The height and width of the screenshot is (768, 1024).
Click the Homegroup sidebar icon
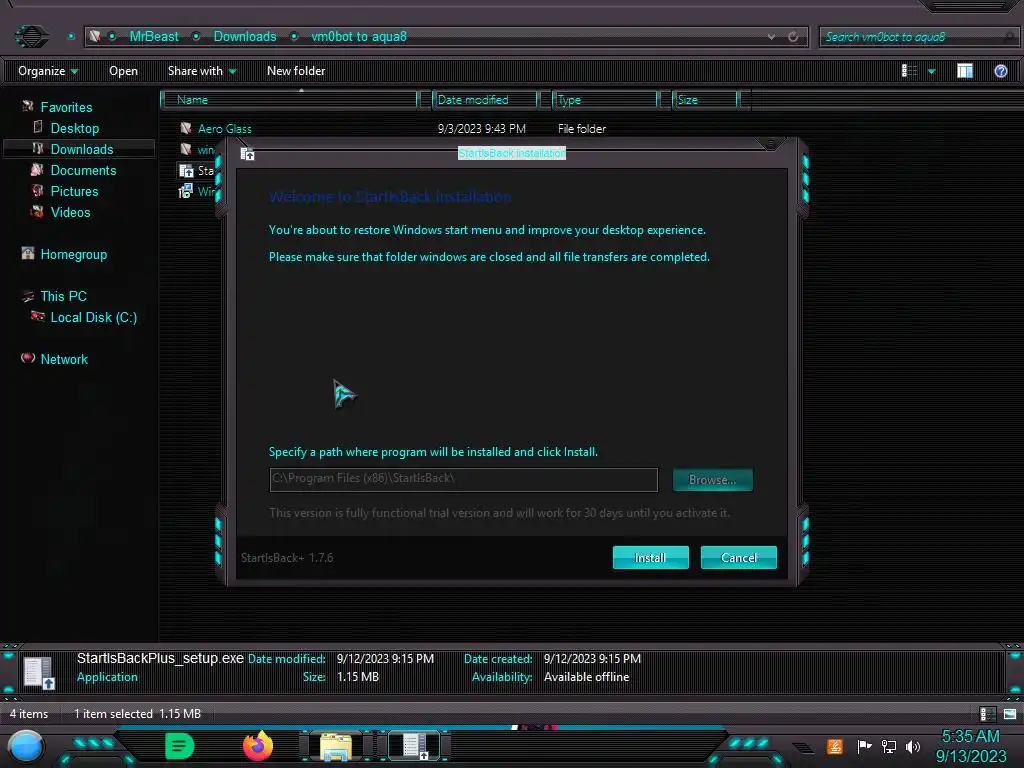[27, 253]
